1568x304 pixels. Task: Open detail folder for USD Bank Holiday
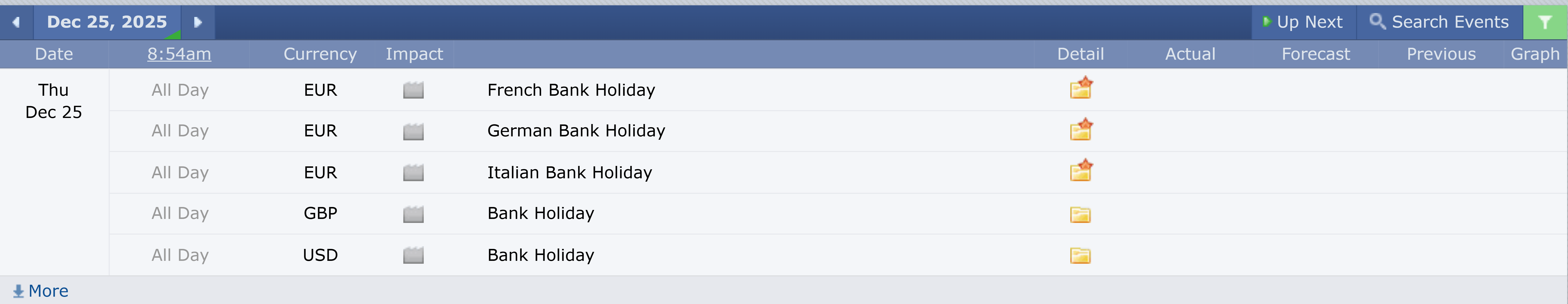(1080, 255)
